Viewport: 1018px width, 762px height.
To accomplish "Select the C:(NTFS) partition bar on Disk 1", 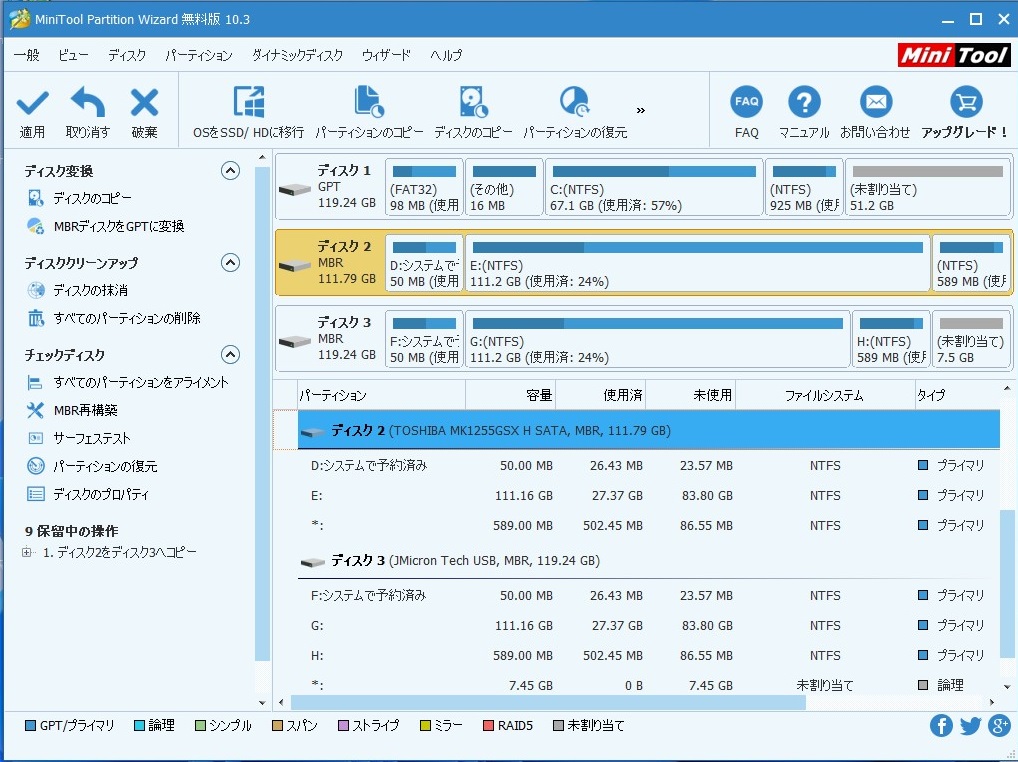I will click(654, 188).
